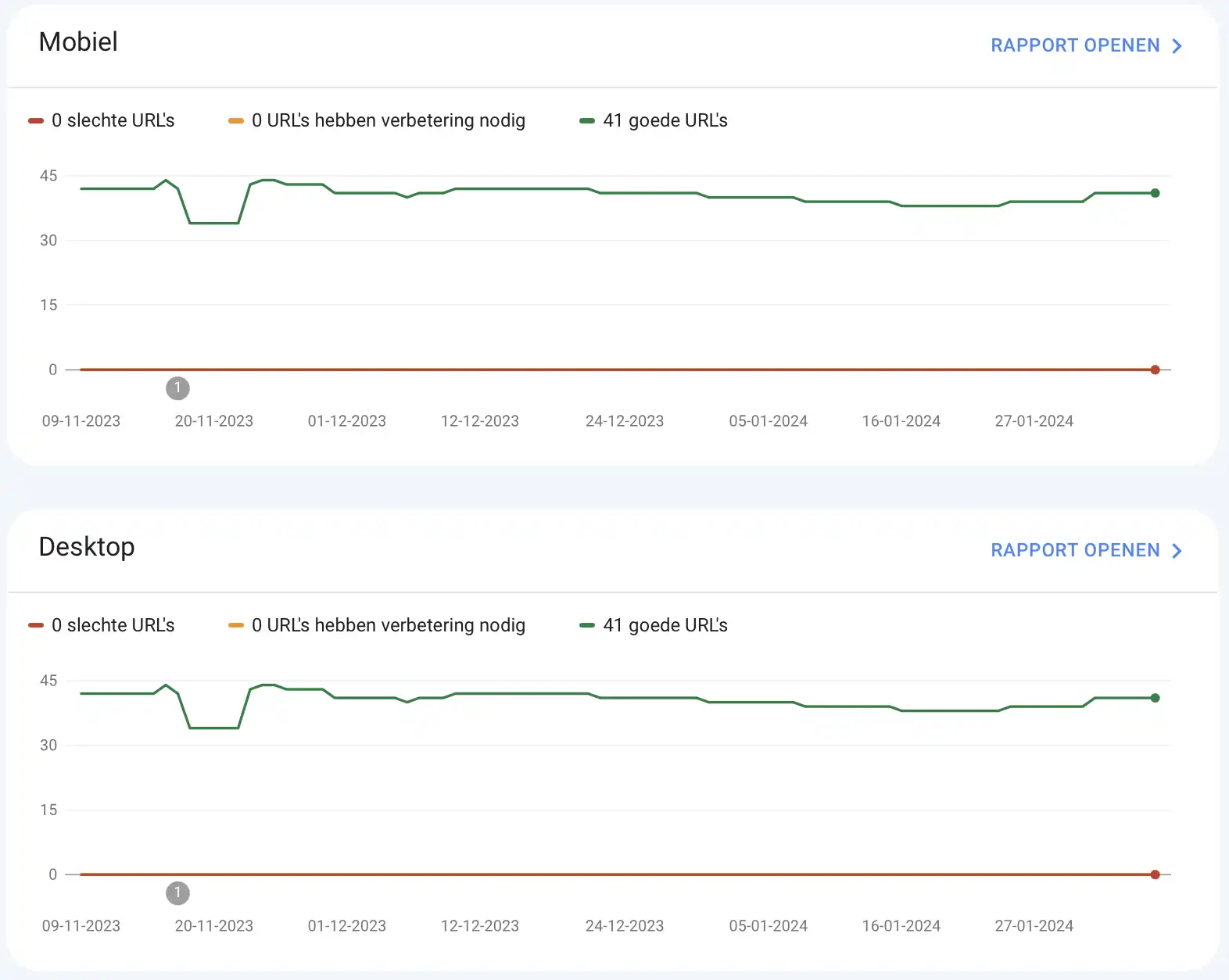Click date label 09-11-2023 under Desktop chart
The height and width of the screenshot is (980, 1229).
tap(81, 926)
